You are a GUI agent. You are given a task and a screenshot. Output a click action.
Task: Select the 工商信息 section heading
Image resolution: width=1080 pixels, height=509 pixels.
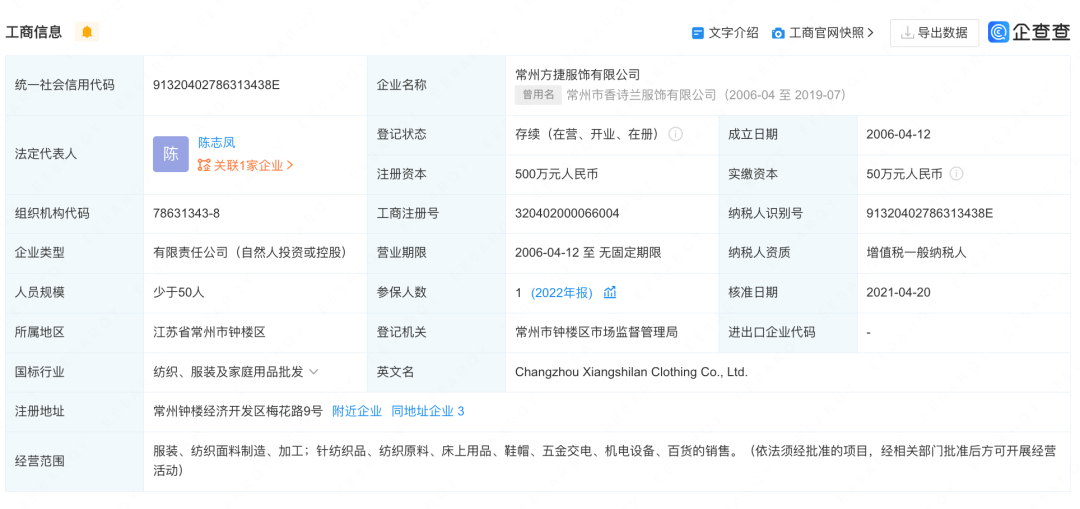tap(34, 32)
